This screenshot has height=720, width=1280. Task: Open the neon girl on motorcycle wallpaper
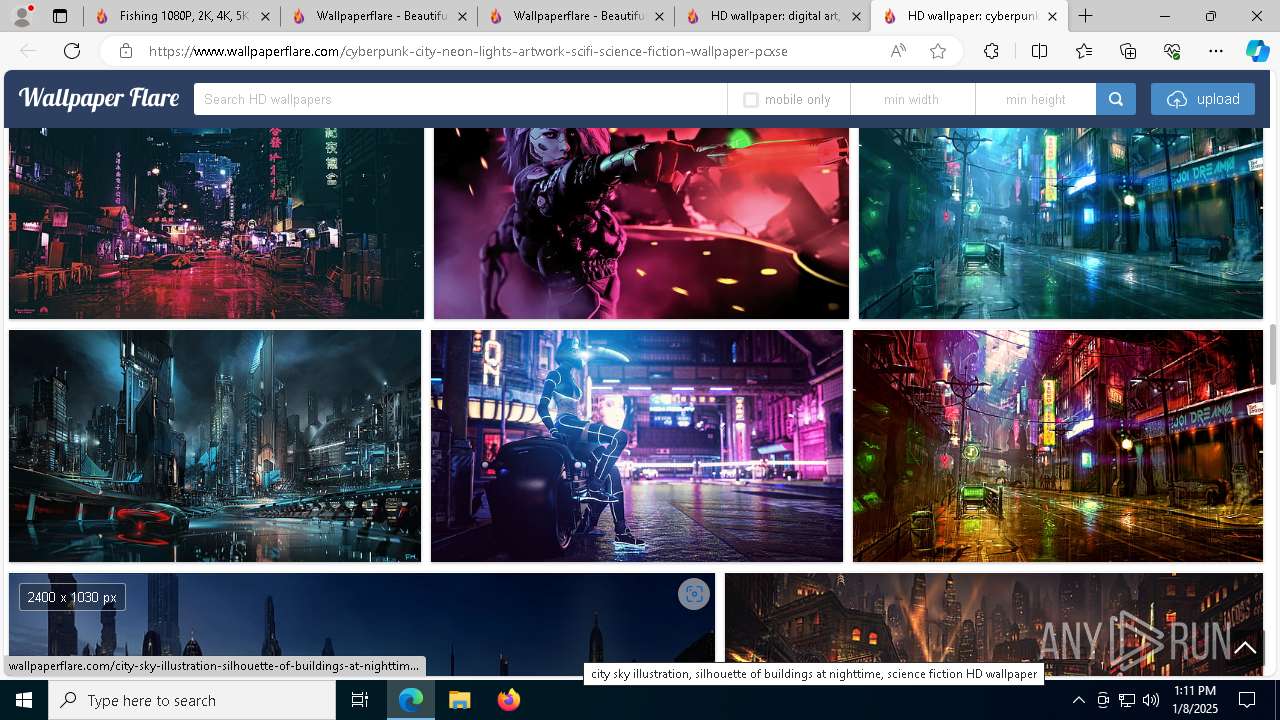[637, 446]
